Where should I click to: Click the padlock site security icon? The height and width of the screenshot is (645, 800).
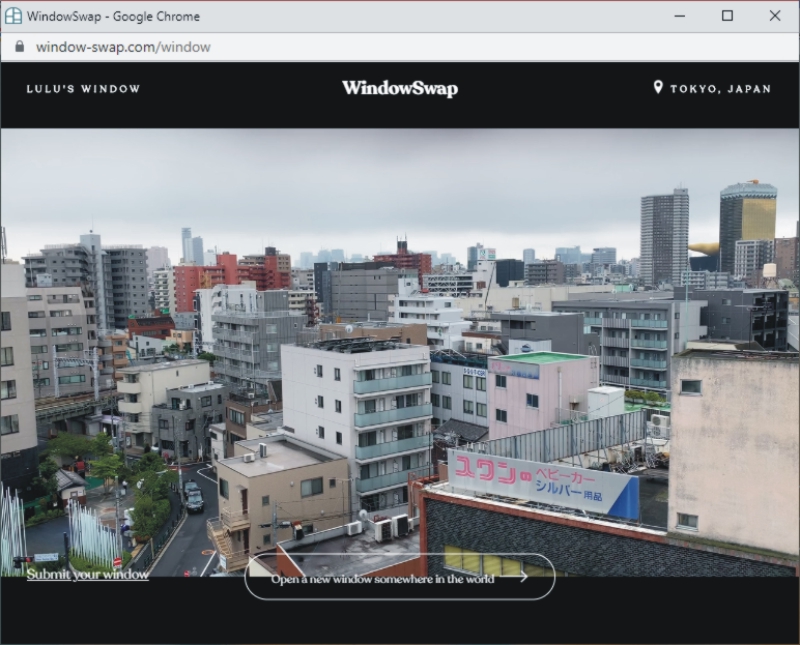coord(18,47)
